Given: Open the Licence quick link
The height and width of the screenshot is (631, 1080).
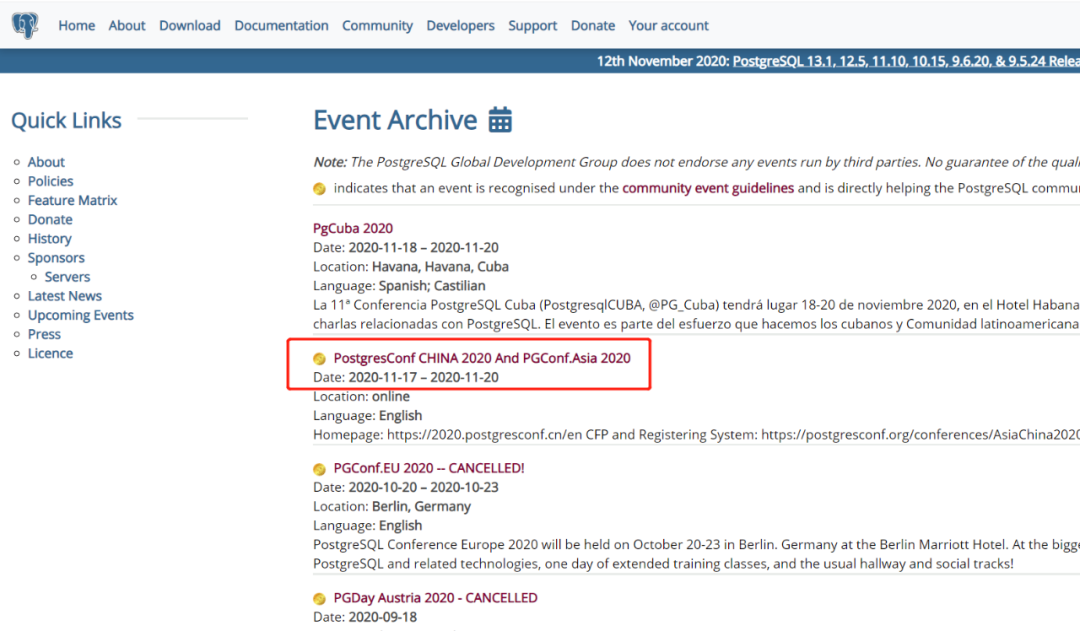Looking at the screenshot, I should (50, 353).
